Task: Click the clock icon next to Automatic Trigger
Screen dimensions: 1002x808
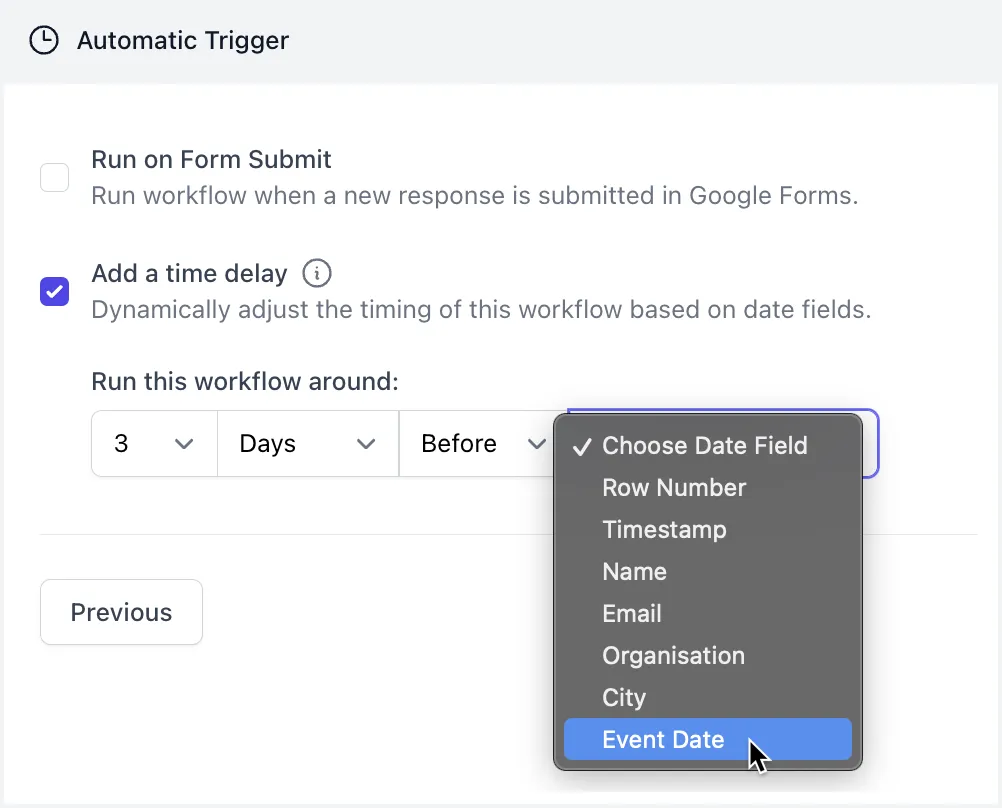Action: tap(44, 40)
